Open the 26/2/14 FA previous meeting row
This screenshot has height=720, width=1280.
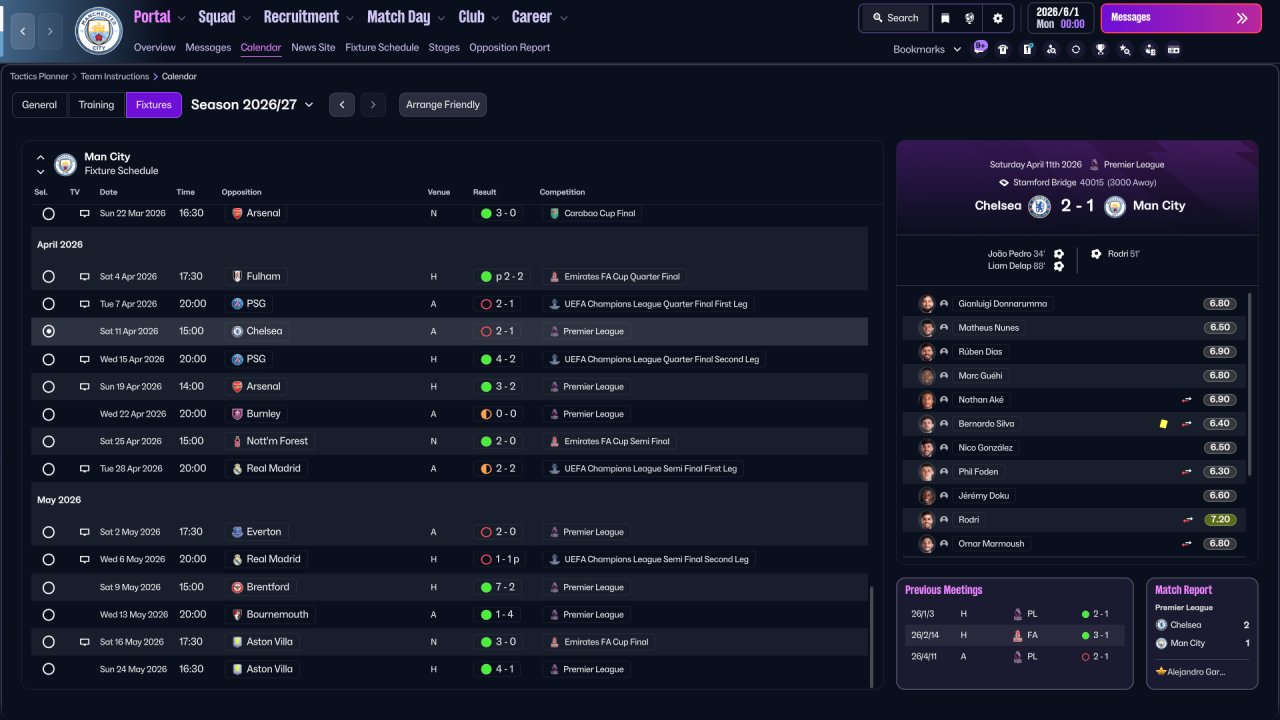coord(1015,635)
